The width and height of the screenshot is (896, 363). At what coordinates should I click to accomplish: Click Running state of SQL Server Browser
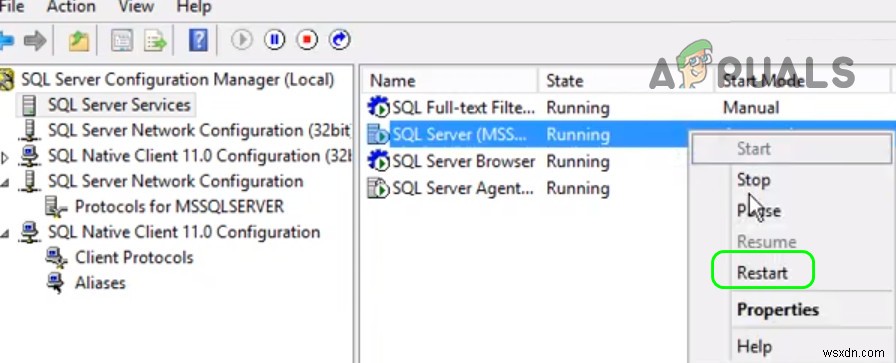578,162
